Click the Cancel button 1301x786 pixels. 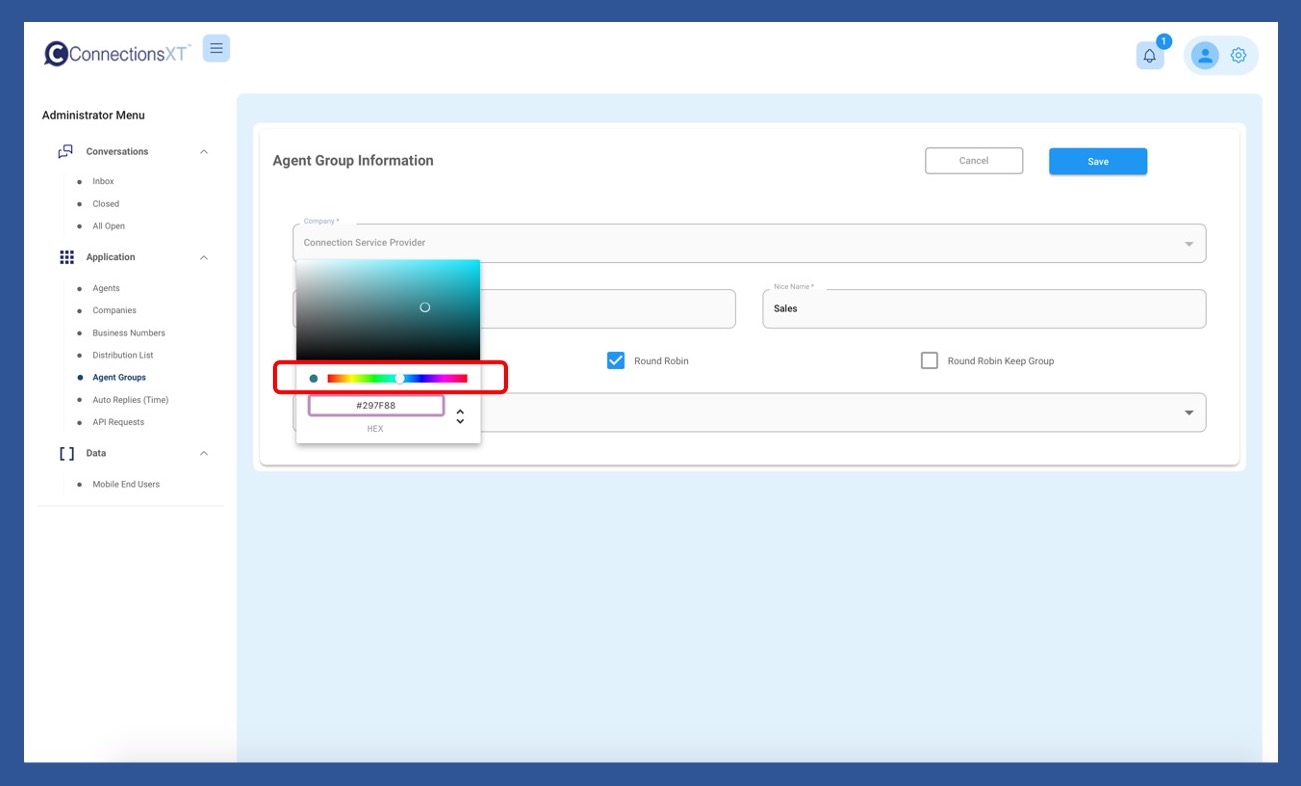973,161
